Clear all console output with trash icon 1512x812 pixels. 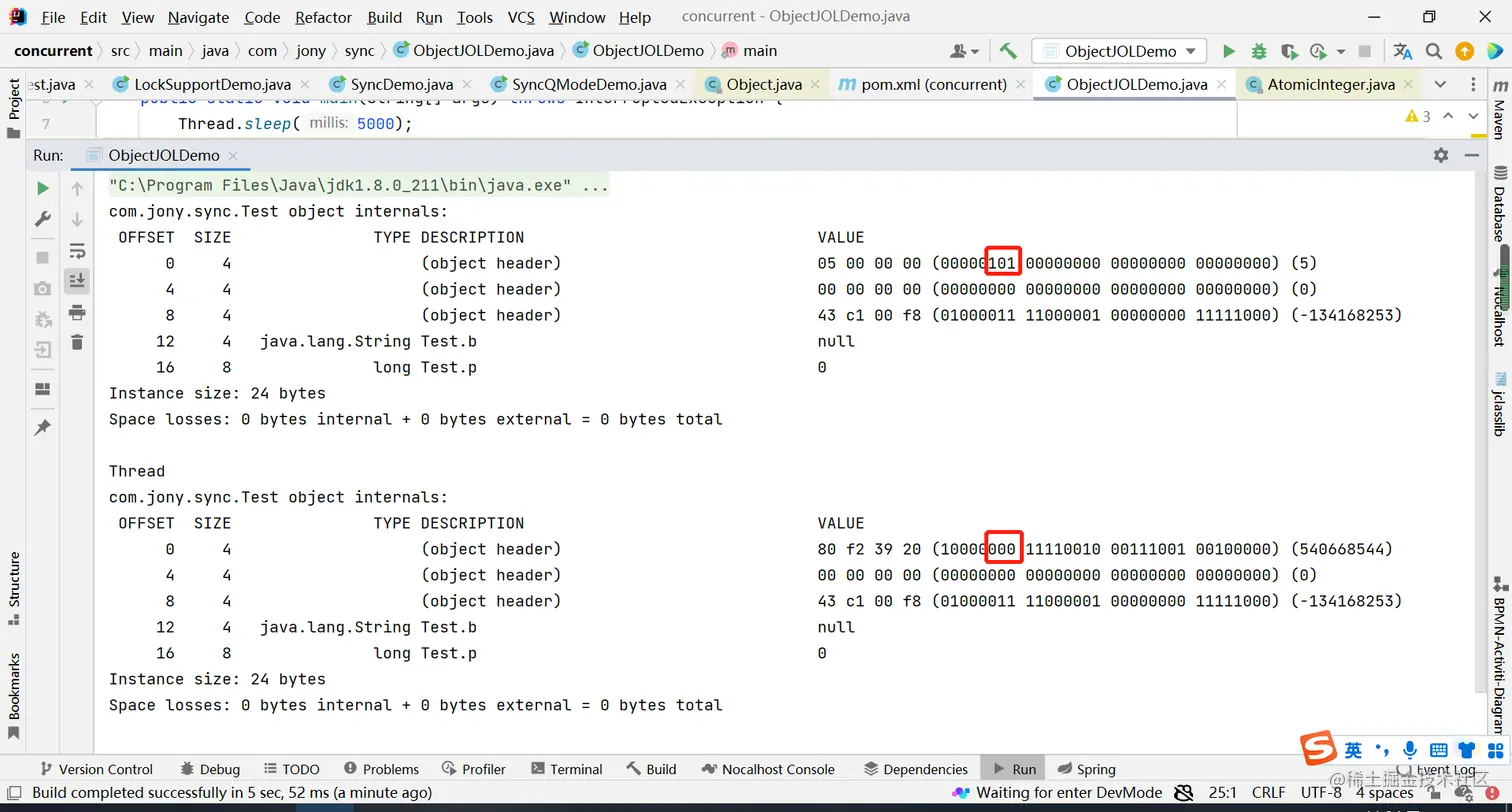(77, 342)
